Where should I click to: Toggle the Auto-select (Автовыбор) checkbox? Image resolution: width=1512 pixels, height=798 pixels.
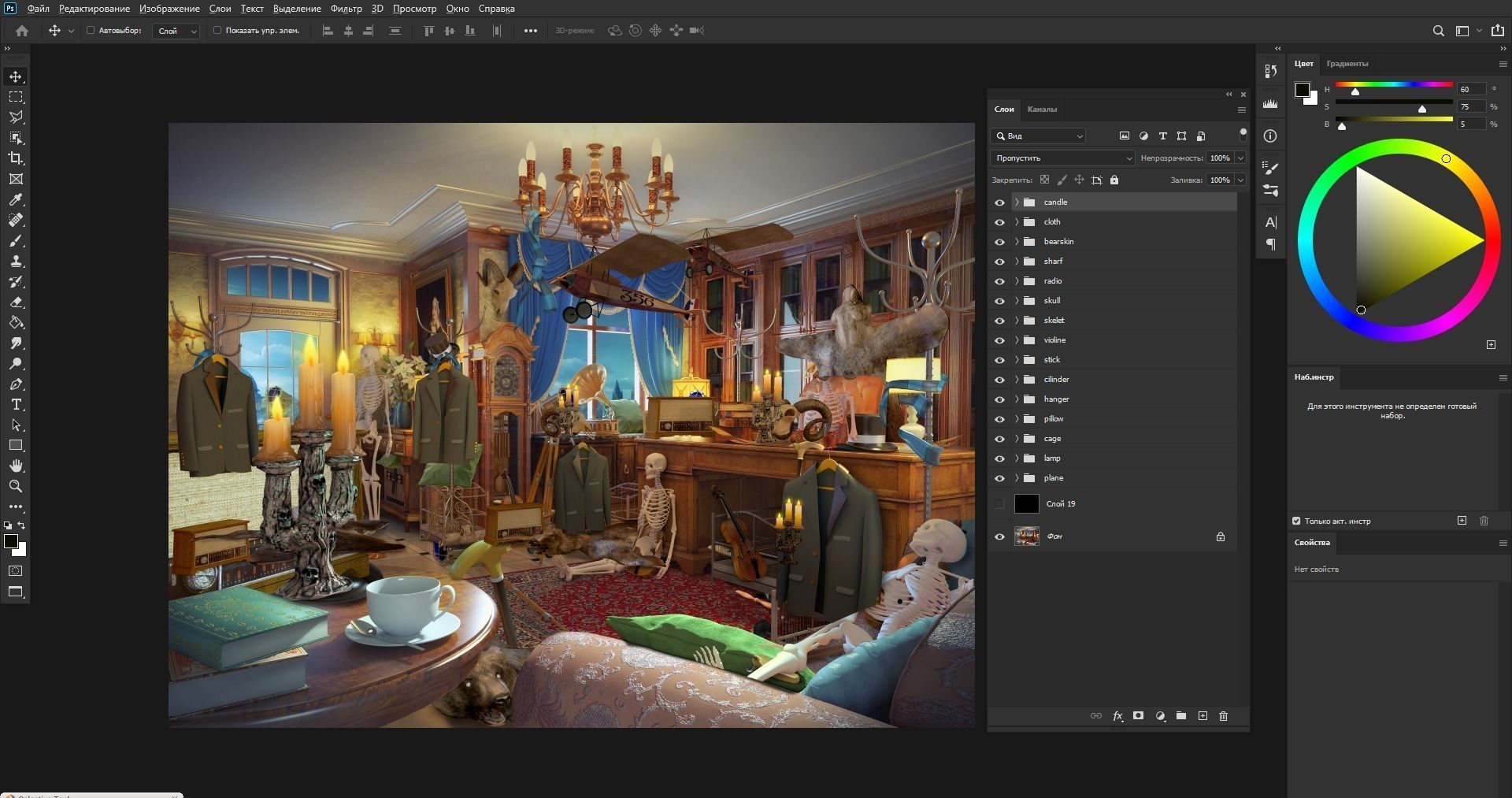[91, 31]
